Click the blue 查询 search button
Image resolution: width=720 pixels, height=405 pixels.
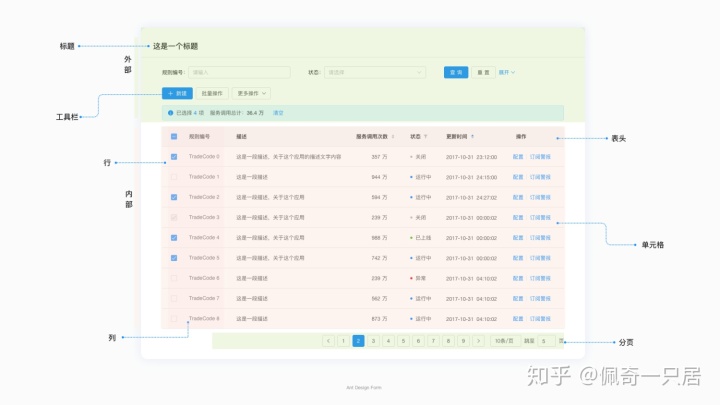pos(456,72)
